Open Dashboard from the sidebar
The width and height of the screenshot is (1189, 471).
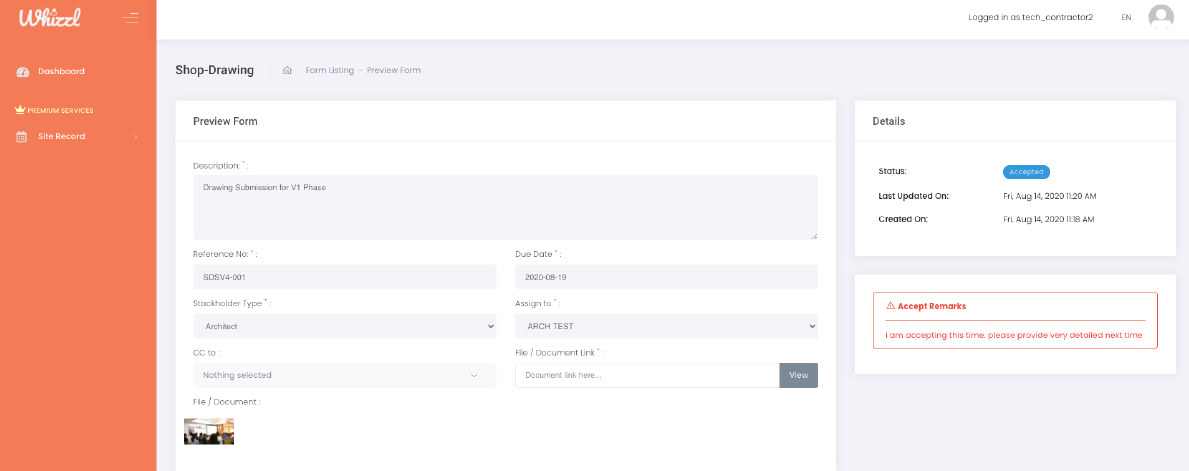(61, 72)
